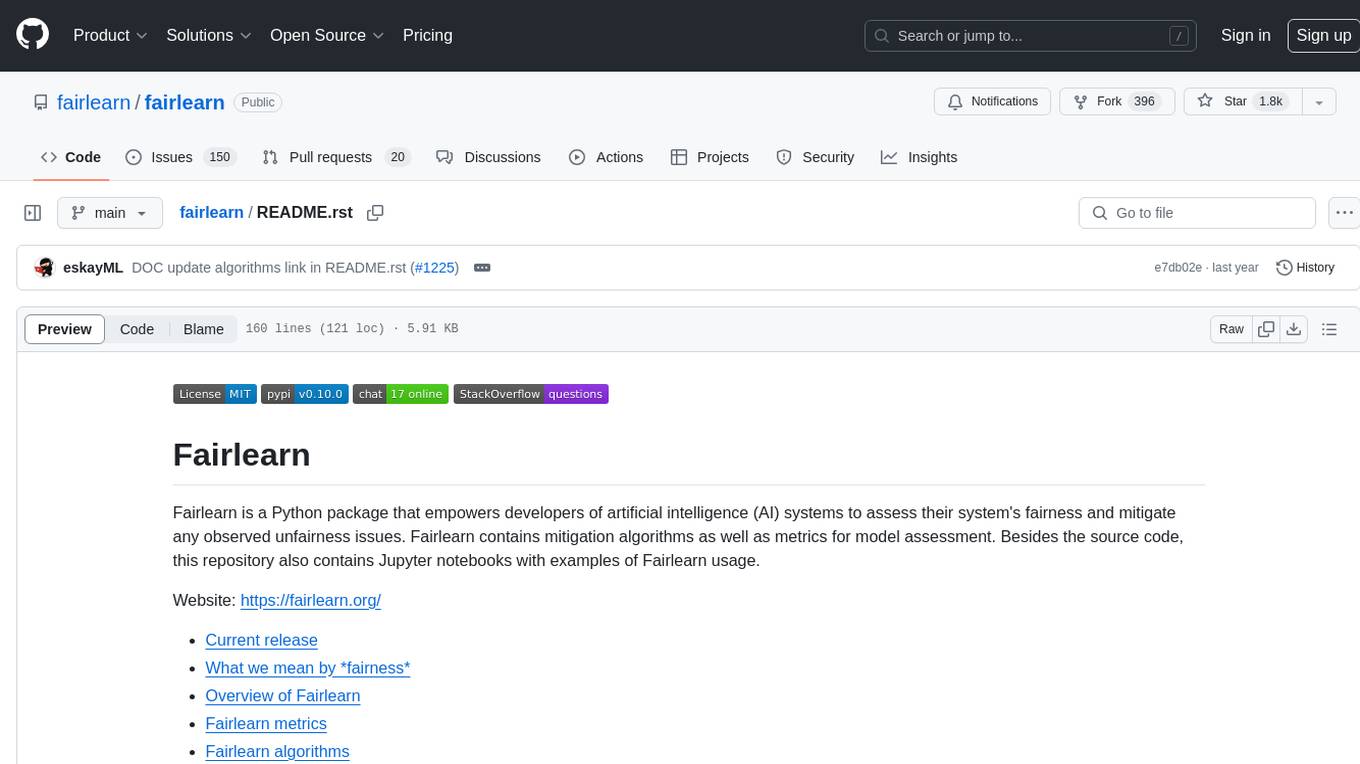Expand the Solutions menu

(x=209, y=35)
